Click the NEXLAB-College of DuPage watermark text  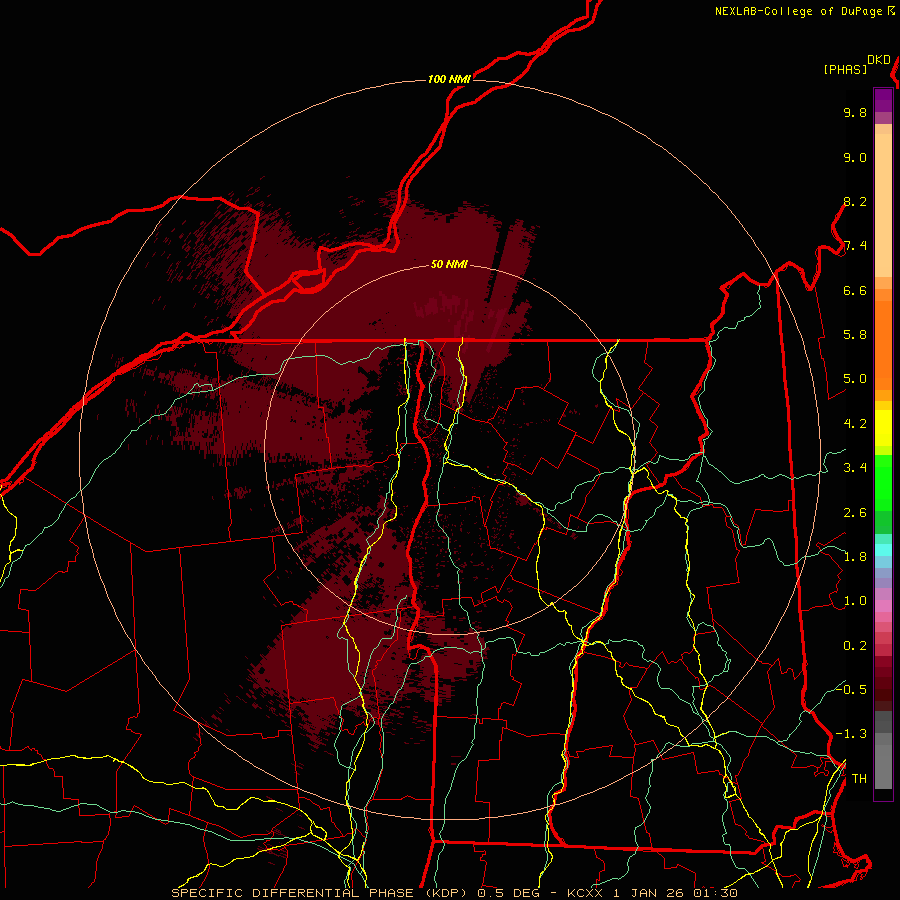804,11
